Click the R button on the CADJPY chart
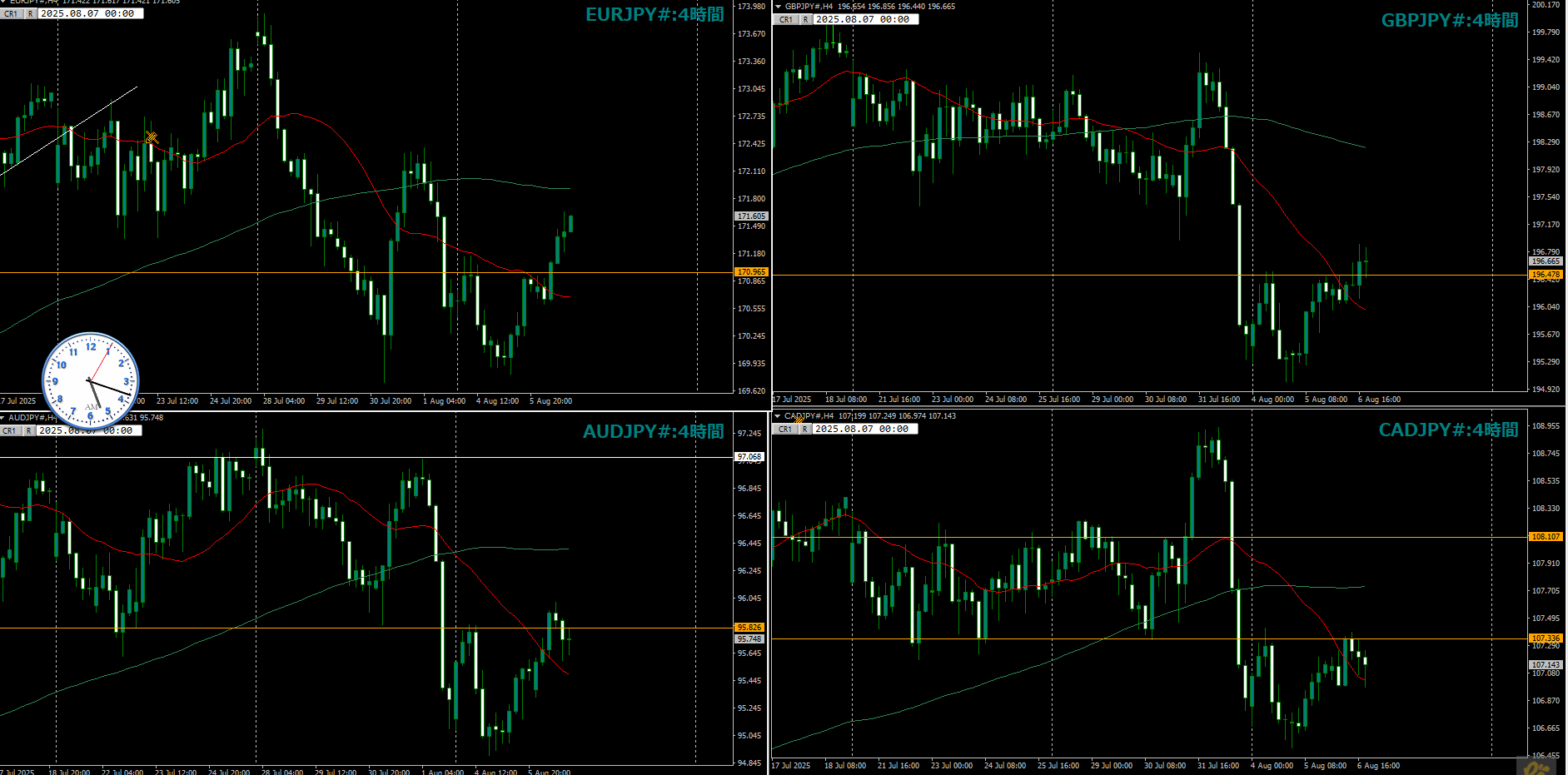This screenshot has height=775, width=1568. (804, 429)
